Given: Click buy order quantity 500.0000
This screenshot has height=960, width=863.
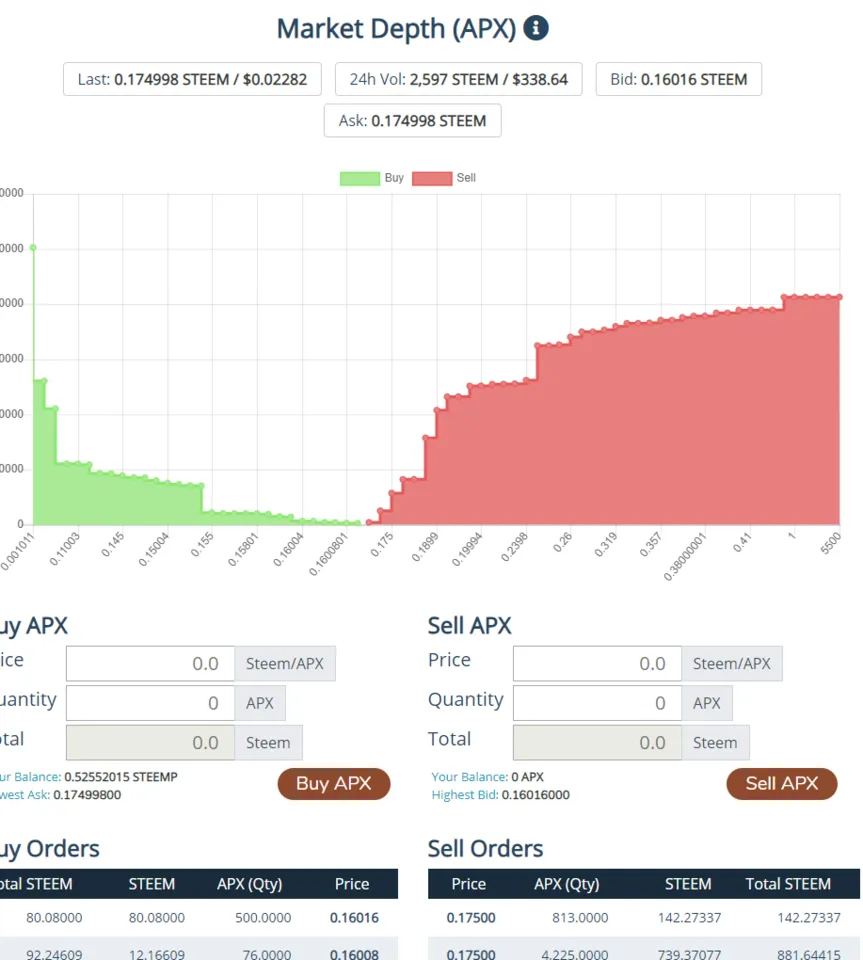Looking at the screenshot, I should [x=263, y=918].
